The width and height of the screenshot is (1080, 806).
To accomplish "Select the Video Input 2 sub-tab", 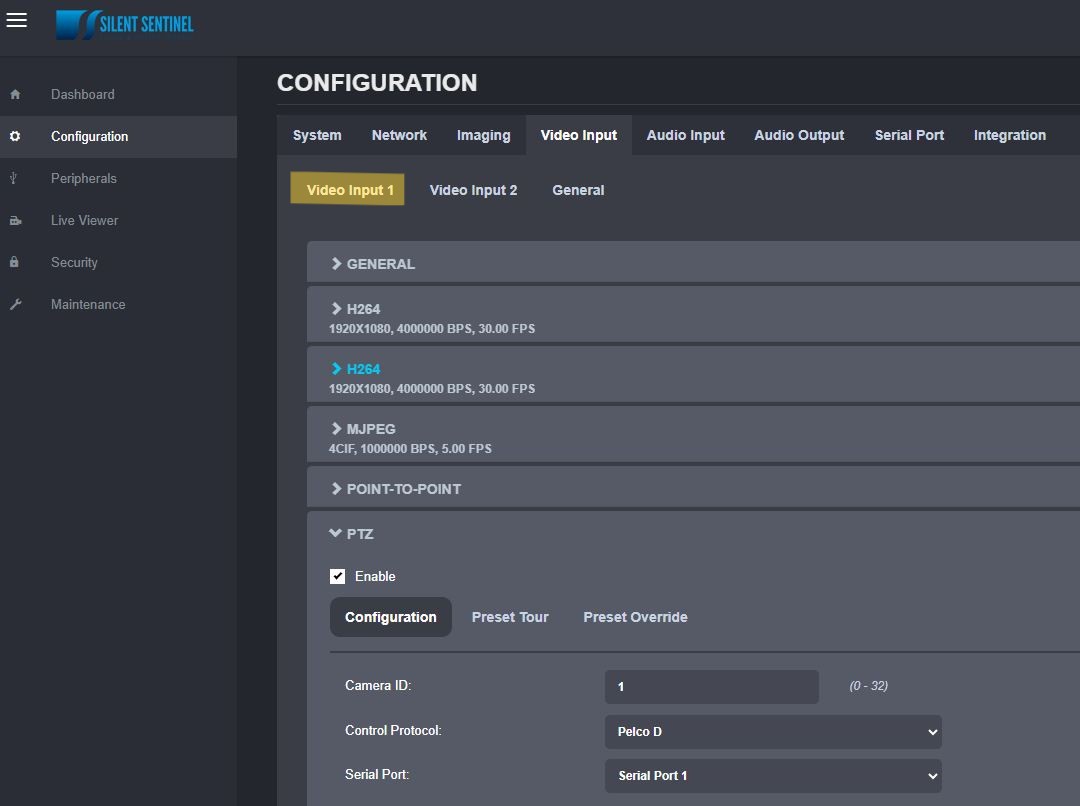I will [473, 190].
